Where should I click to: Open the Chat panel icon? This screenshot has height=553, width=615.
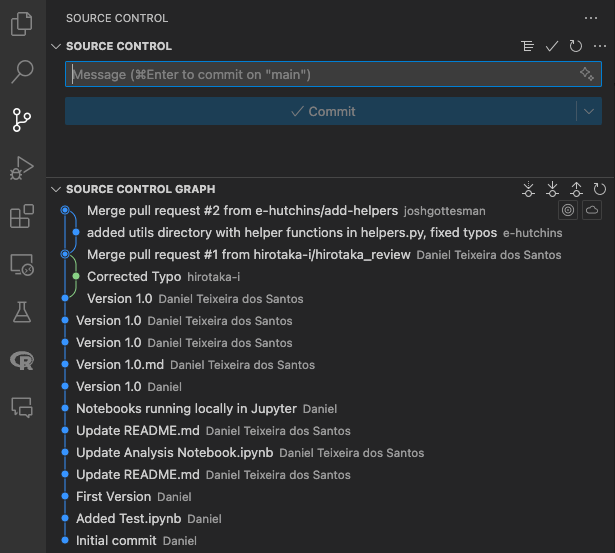22,407
